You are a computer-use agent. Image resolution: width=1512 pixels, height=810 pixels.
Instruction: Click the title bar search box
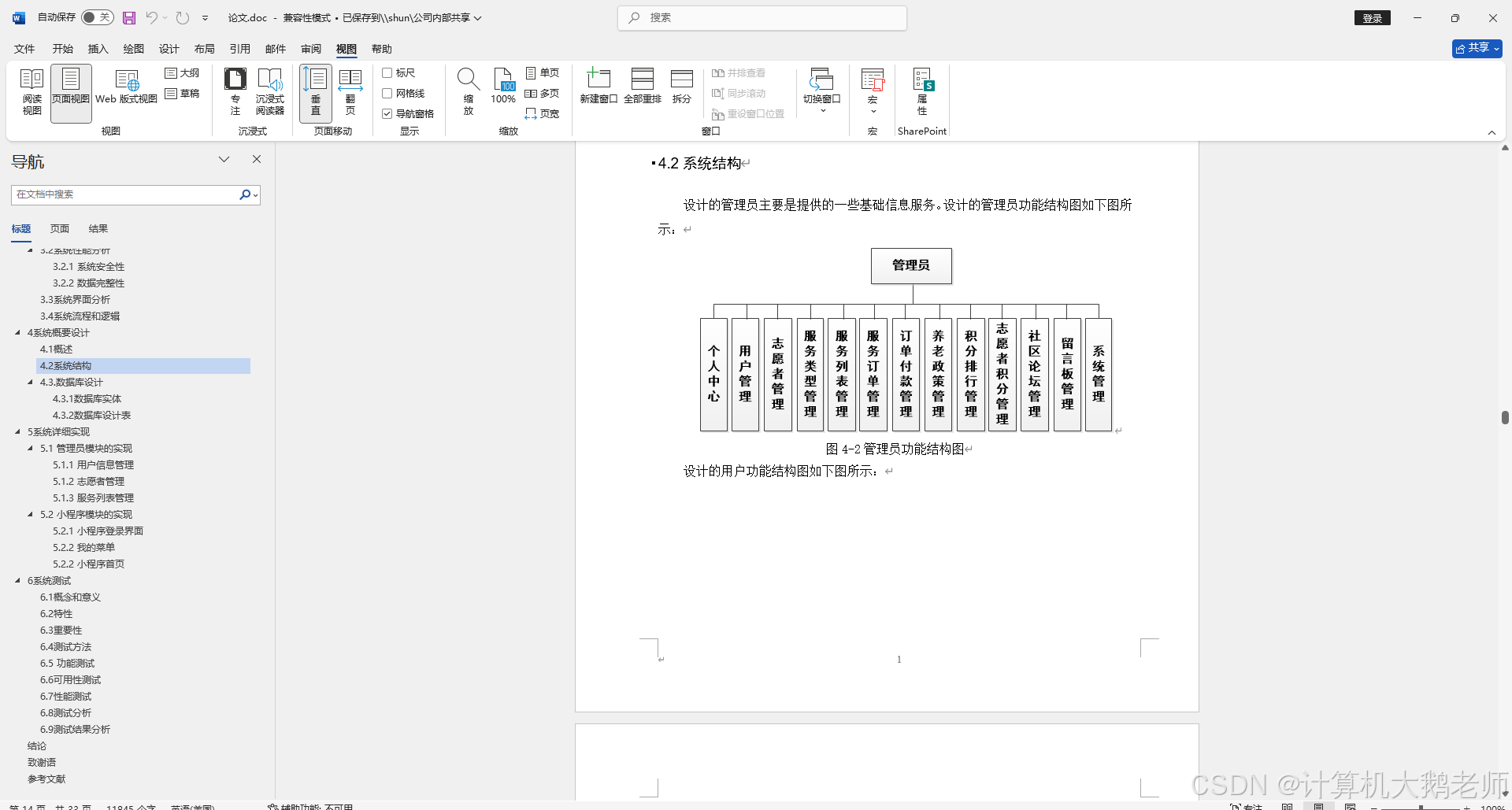pos(762,17)
